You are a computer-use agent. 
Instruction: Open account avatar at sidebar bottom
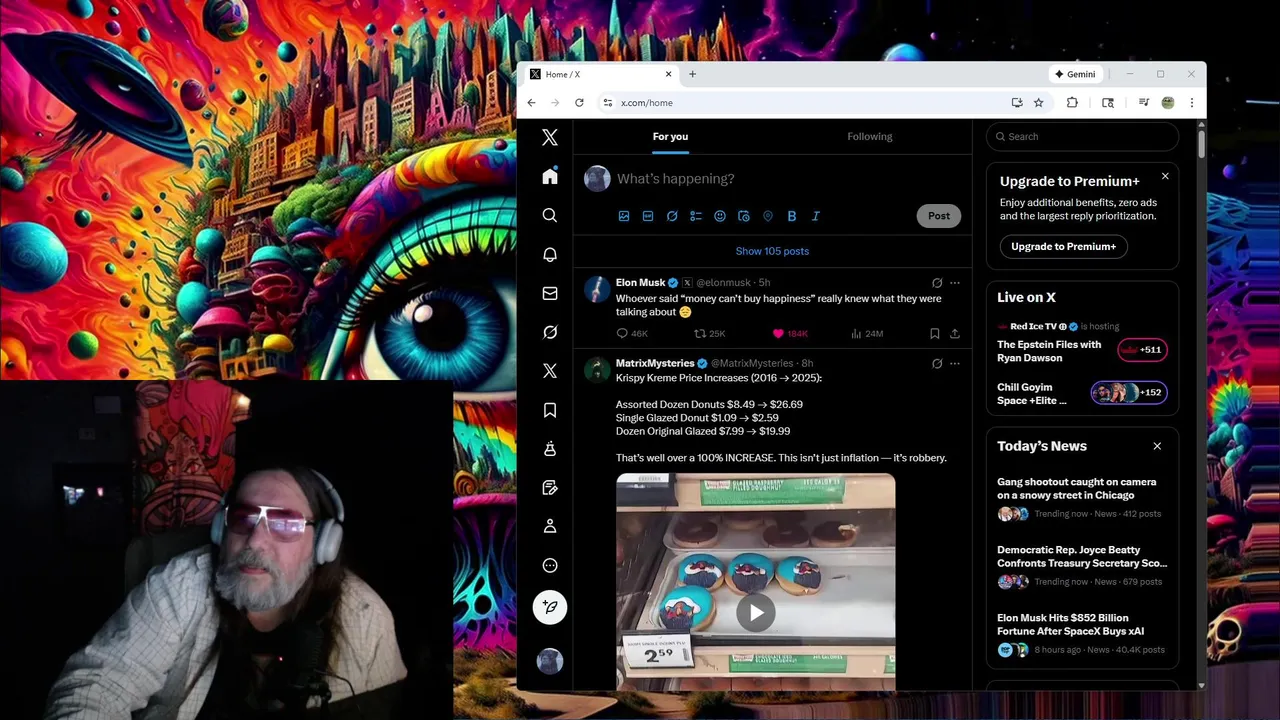(550, 661)
